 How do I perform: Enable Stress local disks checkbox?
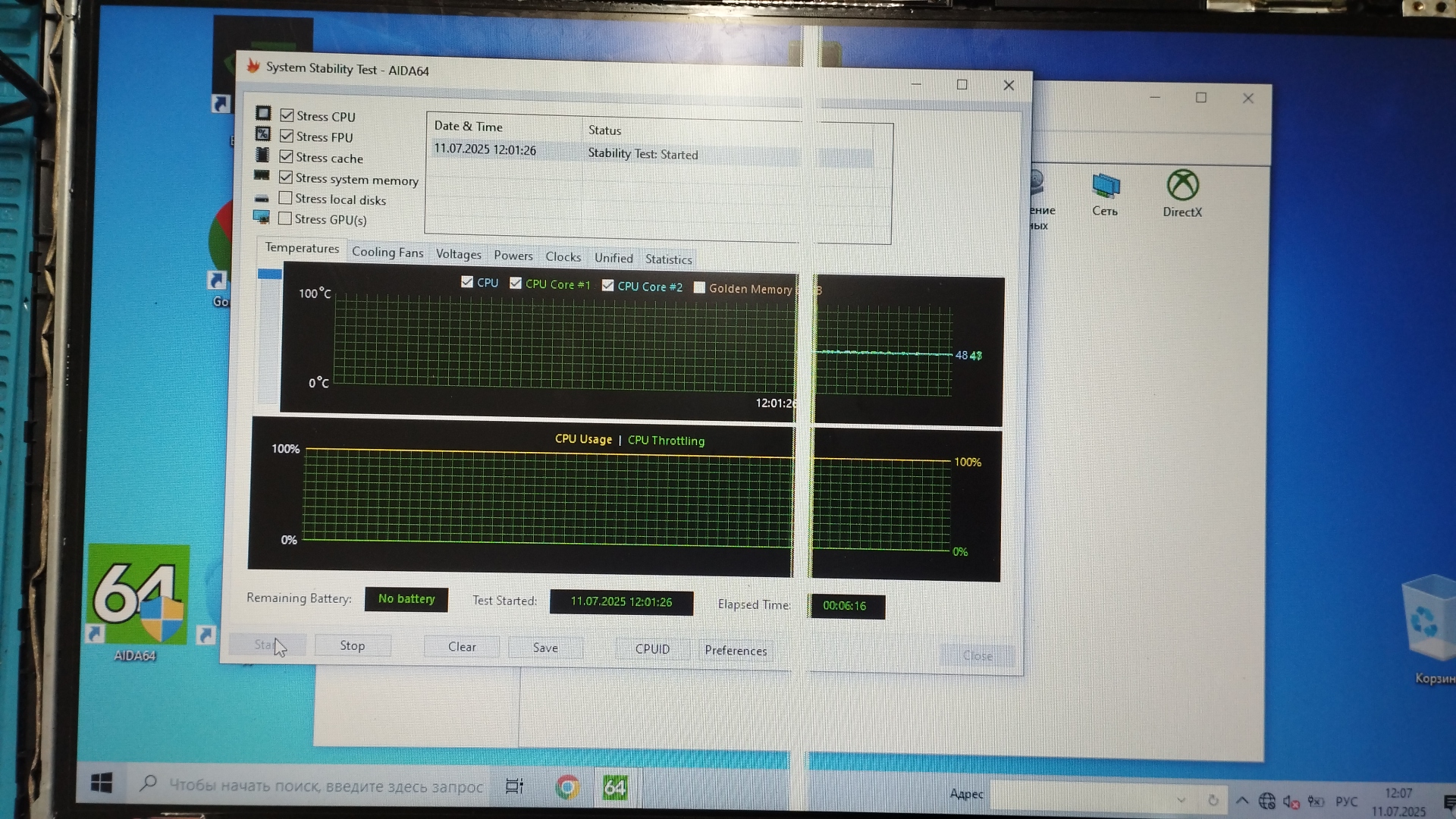285,198
